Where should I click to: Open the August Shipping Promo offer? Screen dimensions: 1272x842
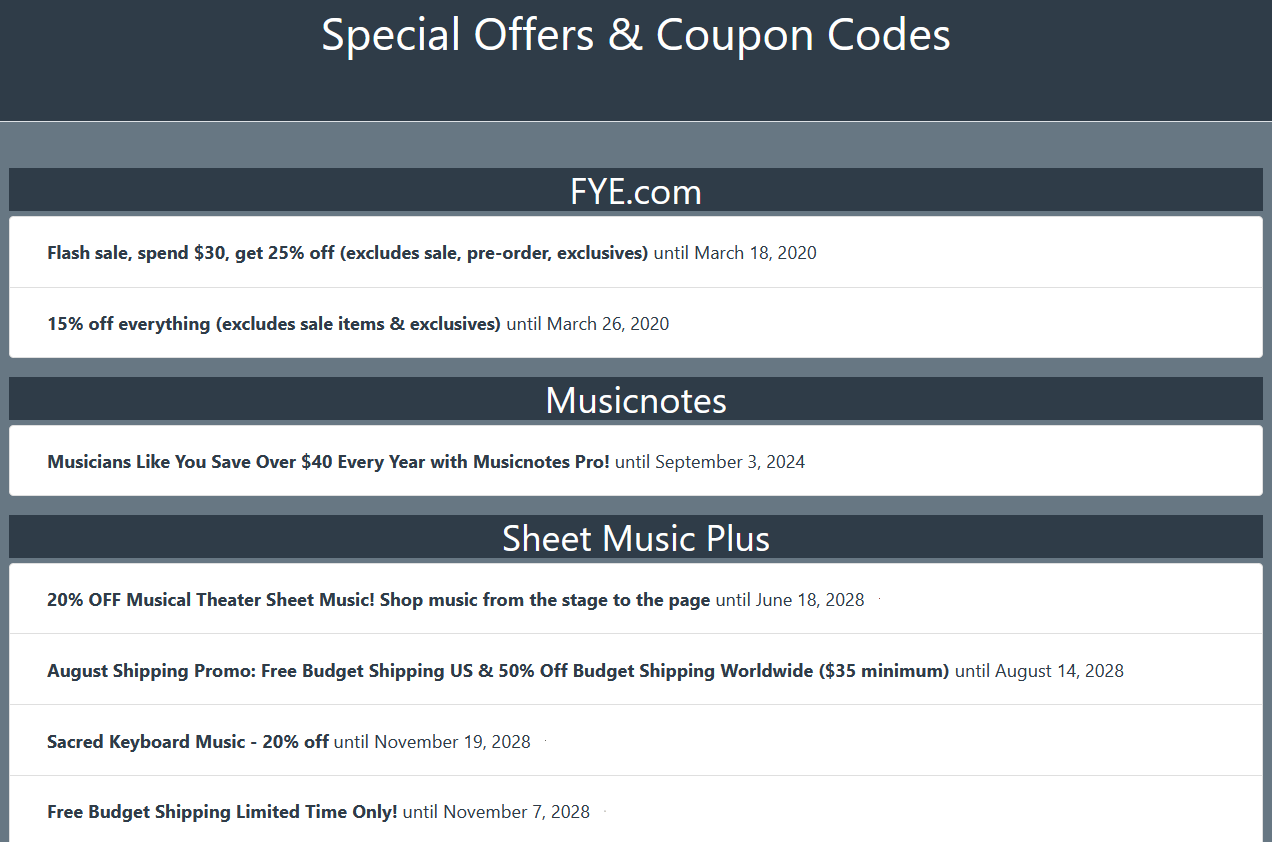tap(497, 671)
